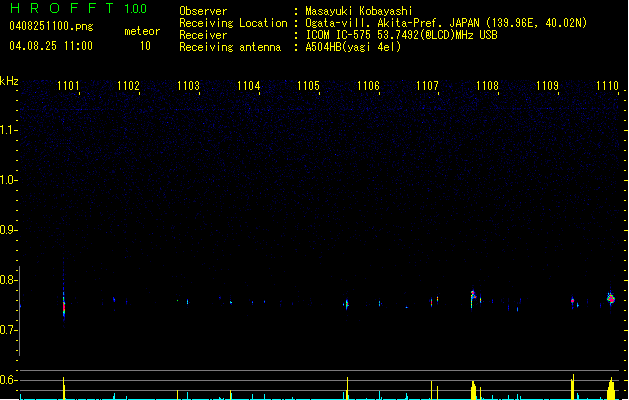Select the A504HB(yagi 4el) antenna text
Screen dimensions: 629x400
point(353,47)
